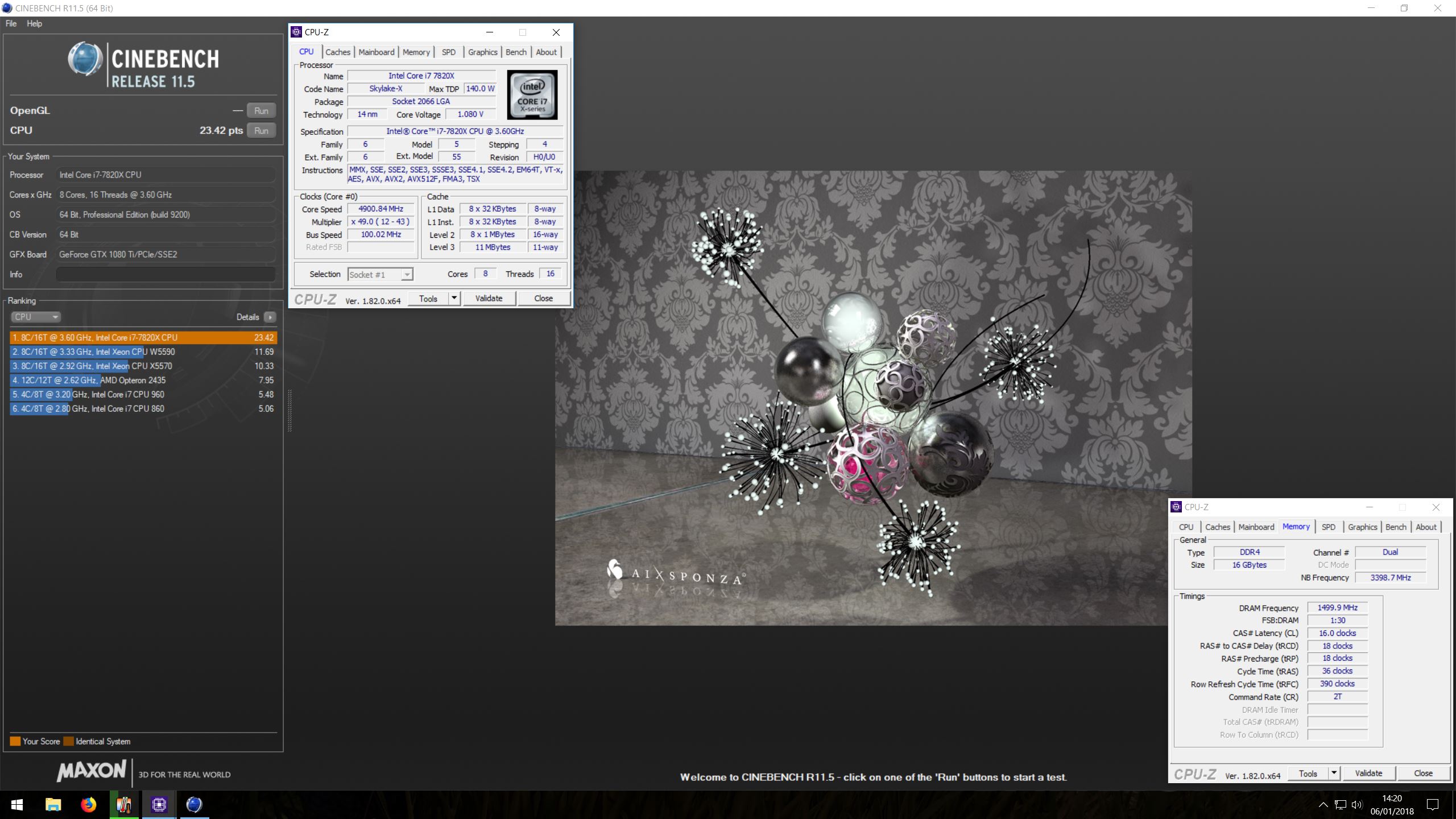This screenshot has width=1456, height=819.
Task: Click DRAM Frequency value 1499.9 MHz
Action: pyautogui.click(x=1337, y=607)
